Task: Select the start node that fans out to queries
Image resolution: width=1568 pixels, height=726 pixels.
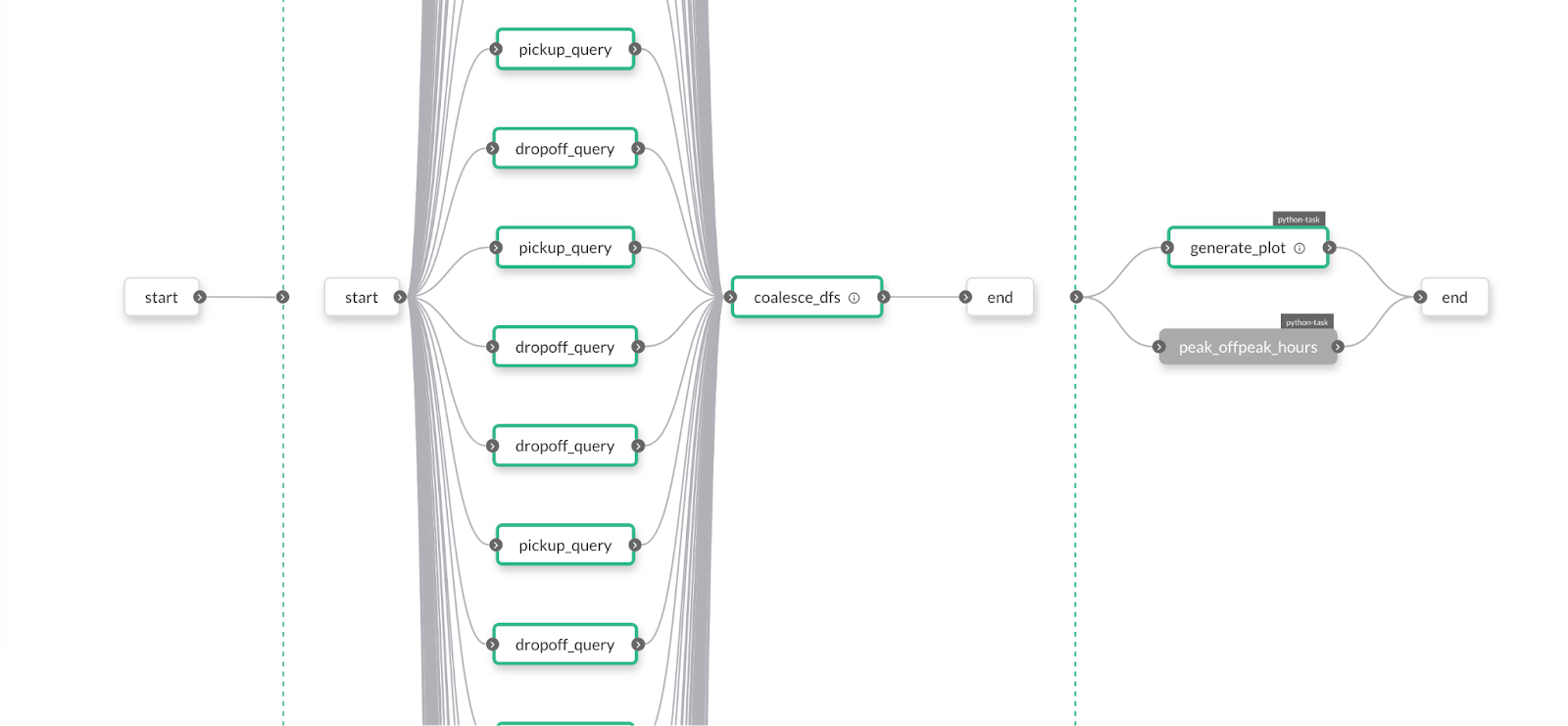Action: [x=362, y=297]
